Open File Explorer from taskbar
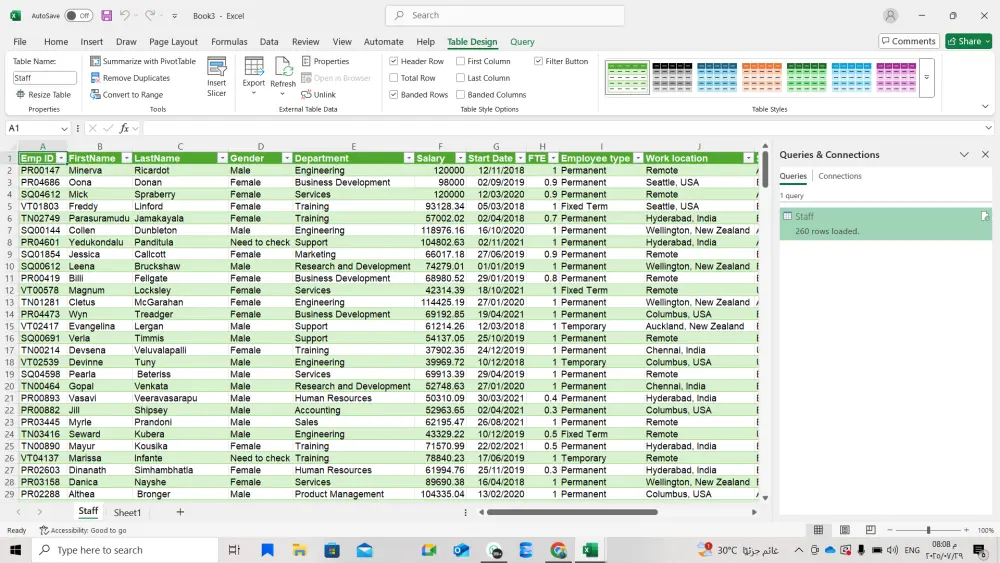 coord(299,550)
